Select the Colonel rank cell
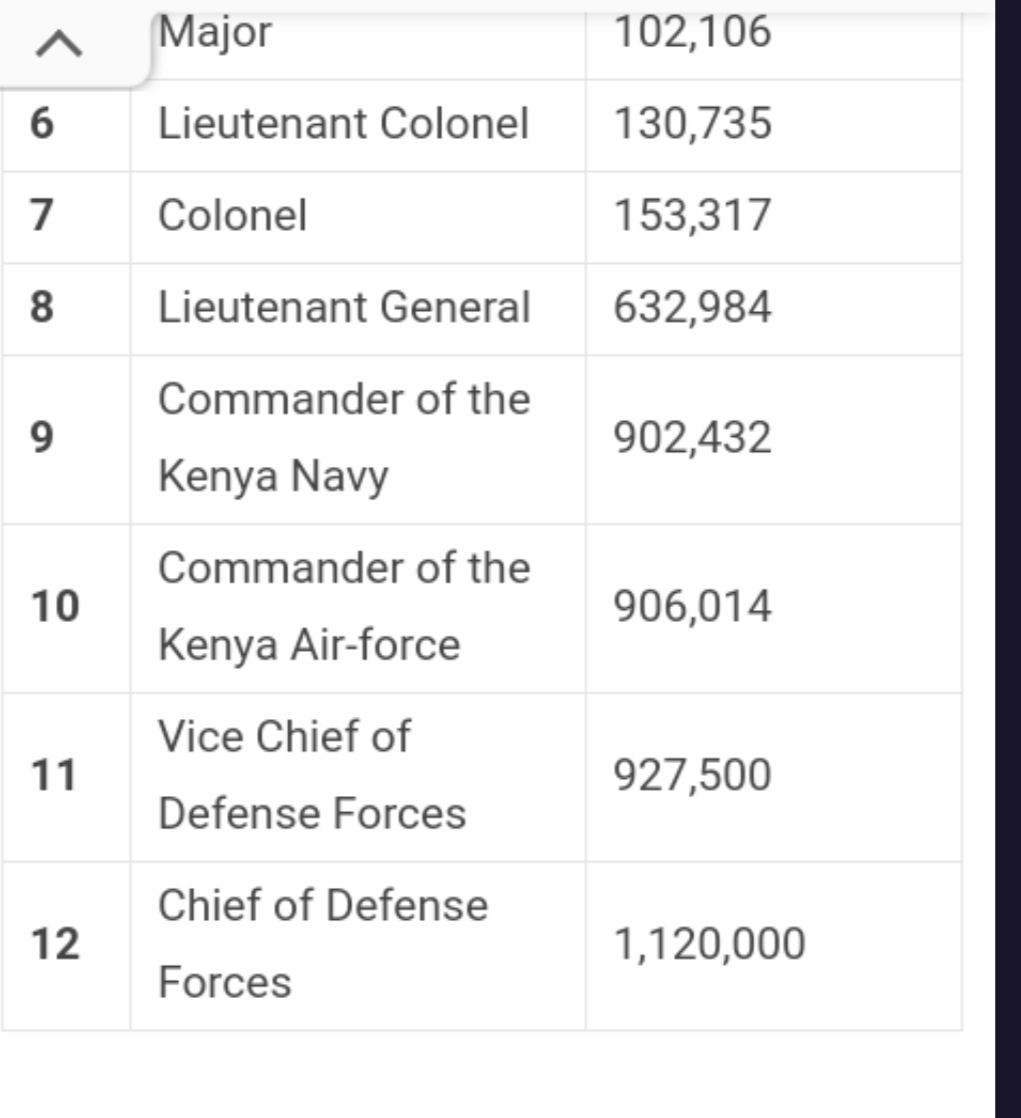The image size is (1021, 1118). tap(358, 217)
